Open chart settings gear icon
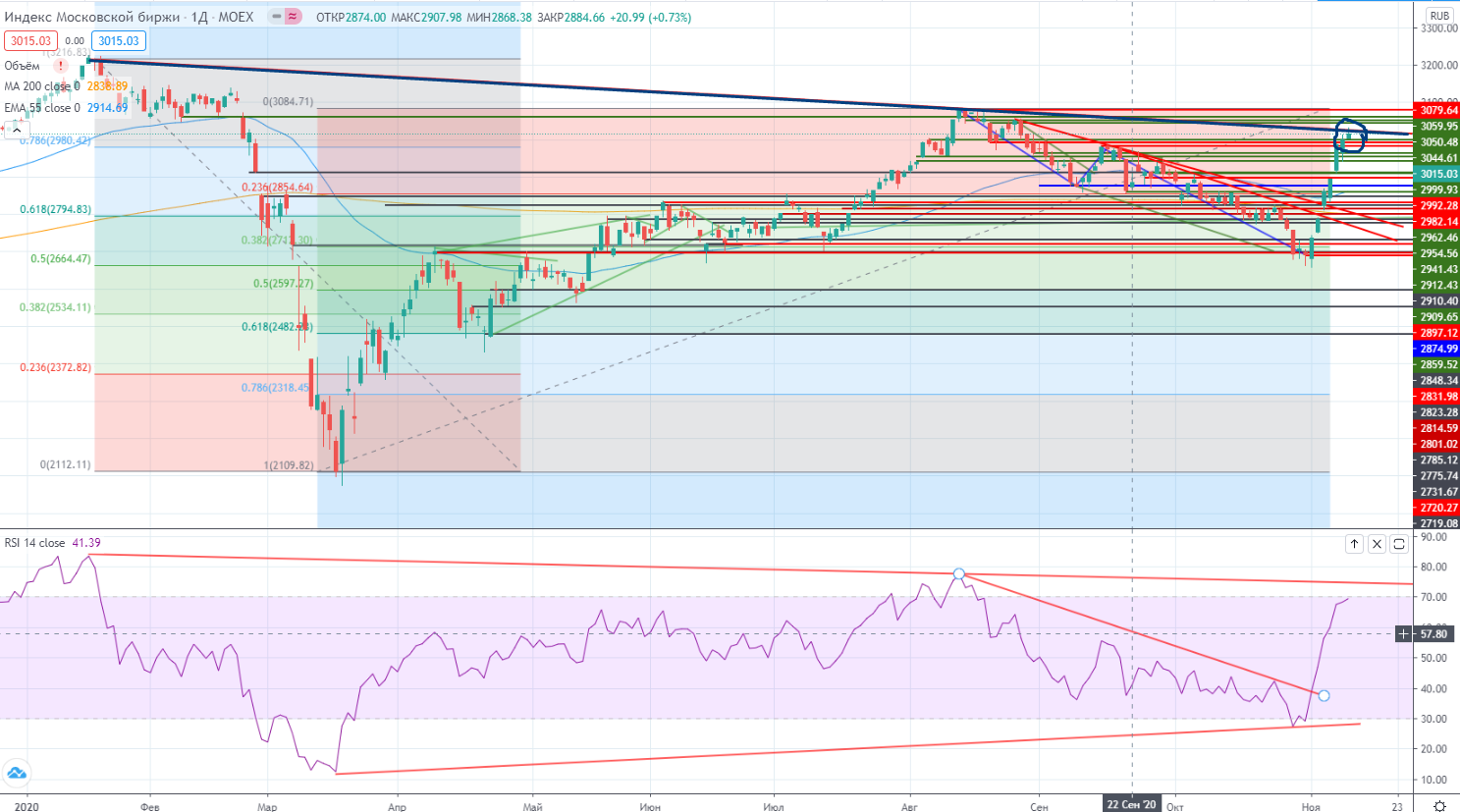Image resolution: width=1460 pixels, height=812 pixels. click(x=1438, y=805)
